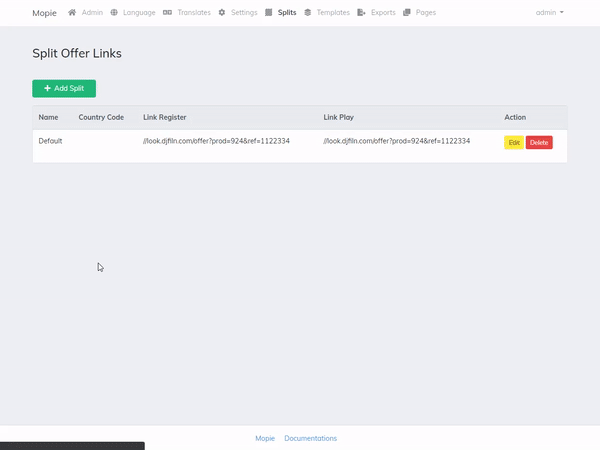The image size is (600, 450).
Task: Click the Settings gear icon
Action: pyautogui.click(x=222, y=13)
